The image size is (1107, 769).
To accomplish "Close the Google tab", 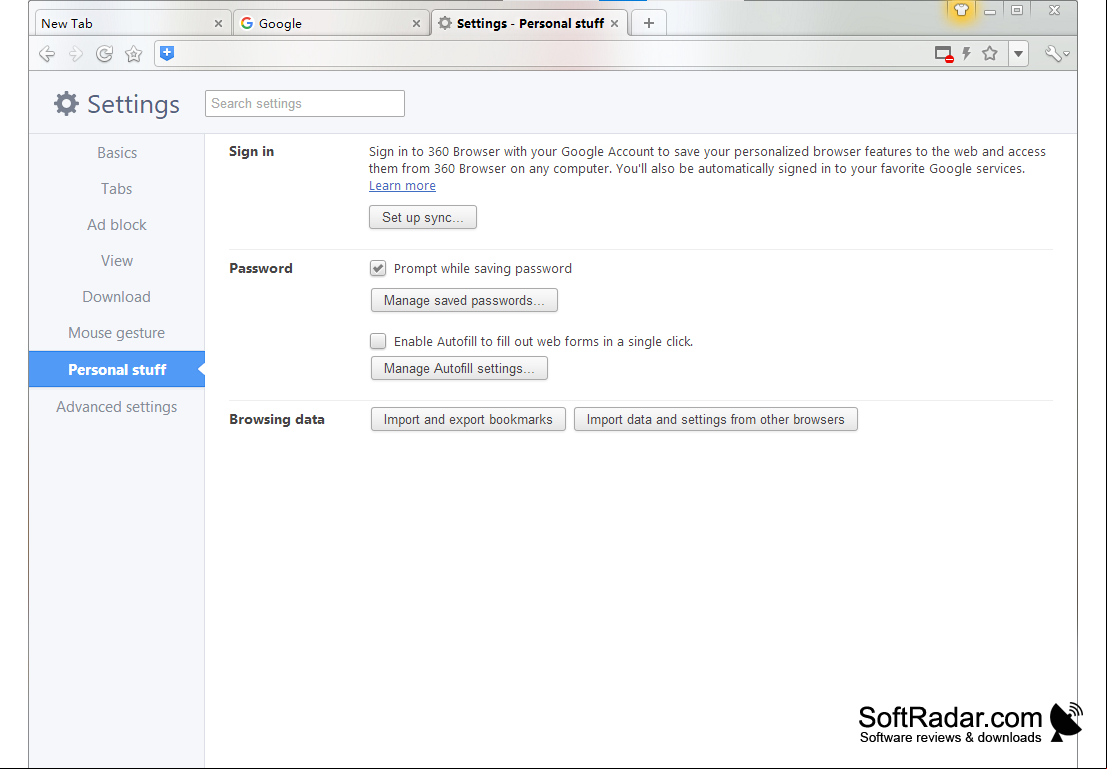I will click(x=417, y=23).
